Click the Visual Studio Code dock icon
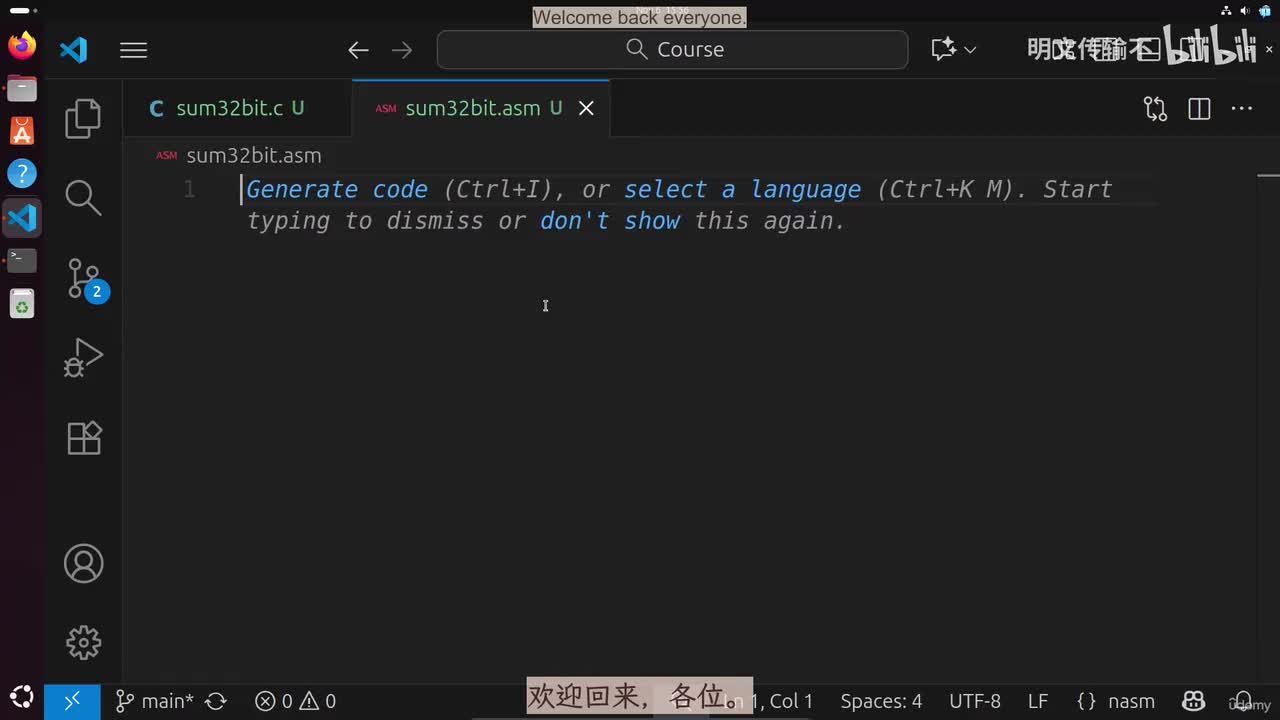This screenshot has width=1280, height=720. click(22, 217)
